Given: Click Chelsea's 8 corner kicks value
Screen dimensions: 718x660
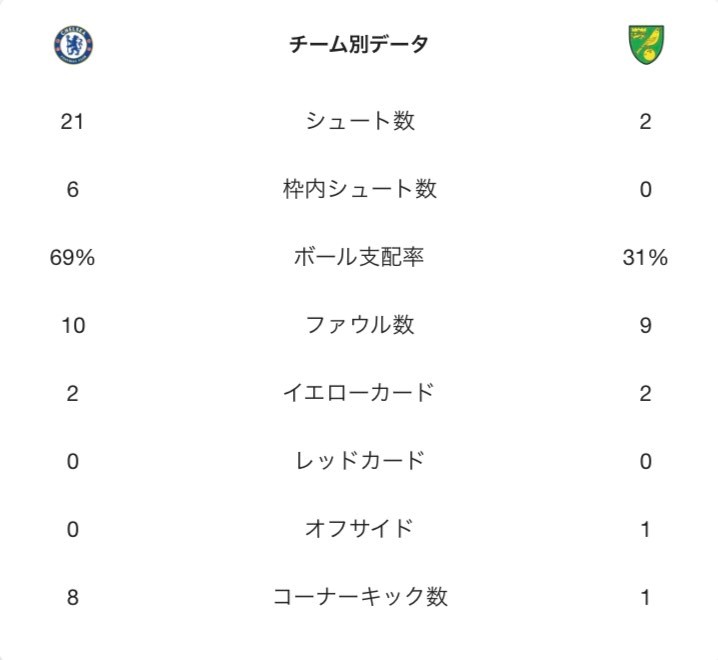Looking at the screenshot, I should 73,597.
